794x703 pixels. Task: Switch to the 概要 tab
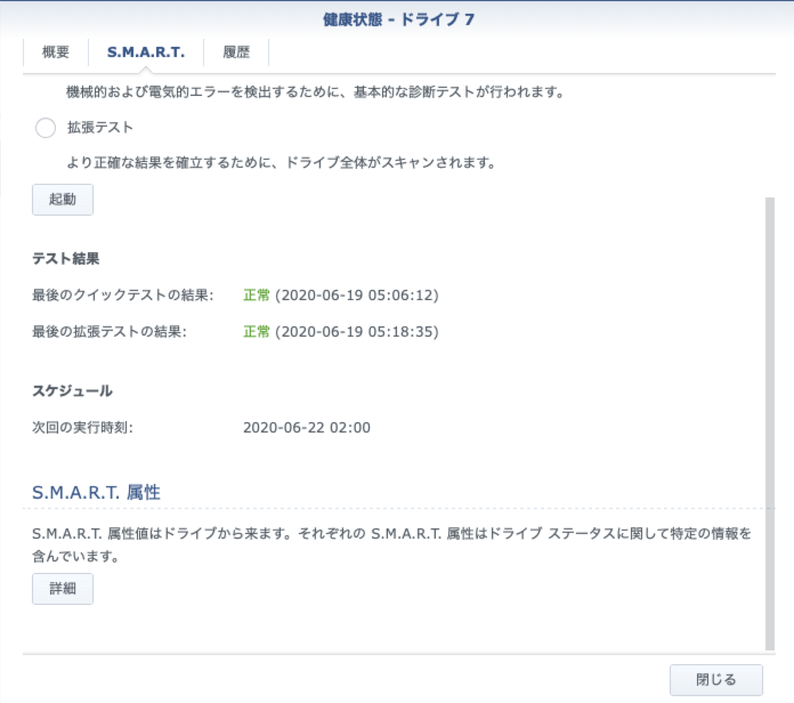[56, 53]
